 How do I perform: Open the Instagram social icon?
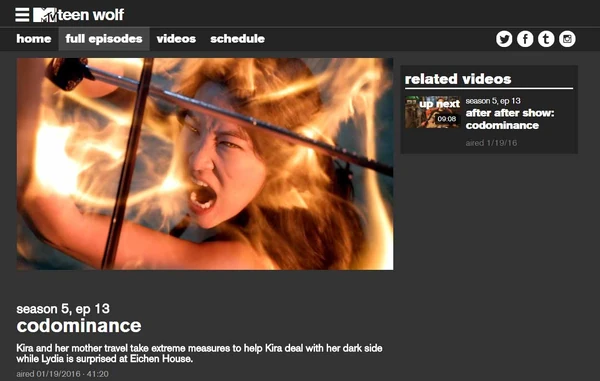pyautogui.click(x=567, y=39)
